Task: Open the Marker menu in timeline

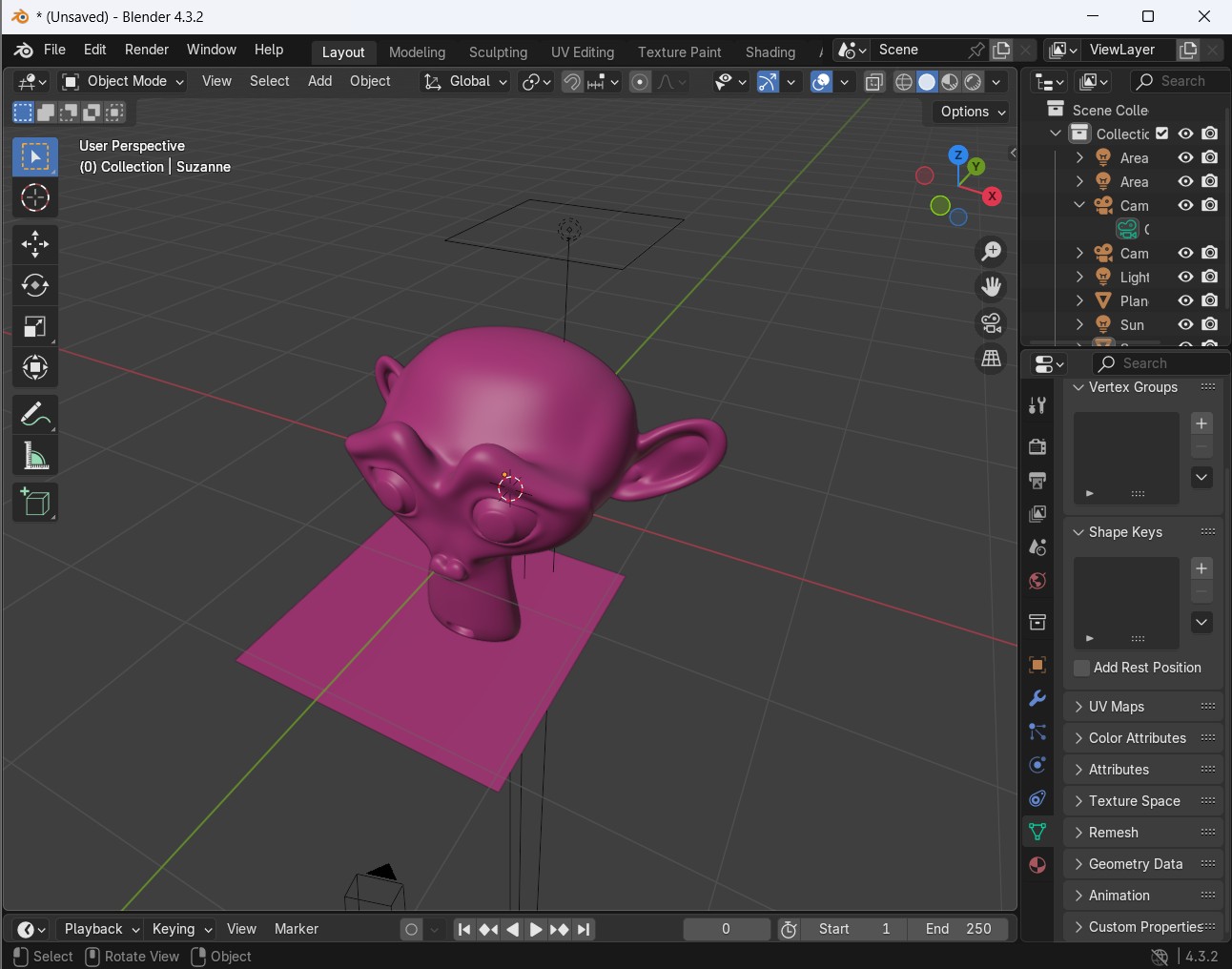Action: click(x=297, y=929)
